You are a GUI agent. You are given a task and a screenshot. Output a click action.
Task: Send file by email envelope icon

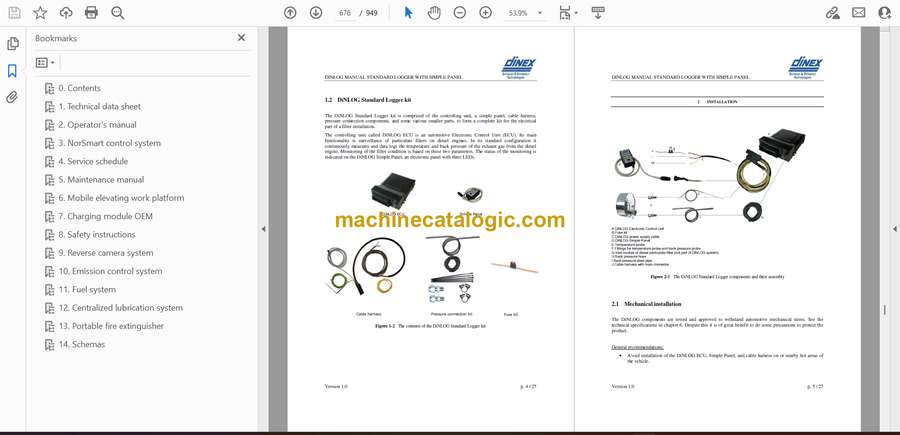[x=859, y=13]
